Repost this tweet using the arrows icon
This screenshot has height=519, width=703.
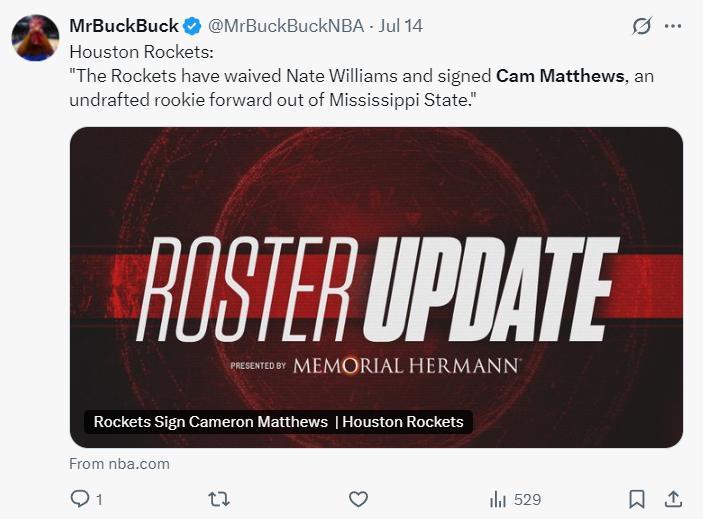217,499
